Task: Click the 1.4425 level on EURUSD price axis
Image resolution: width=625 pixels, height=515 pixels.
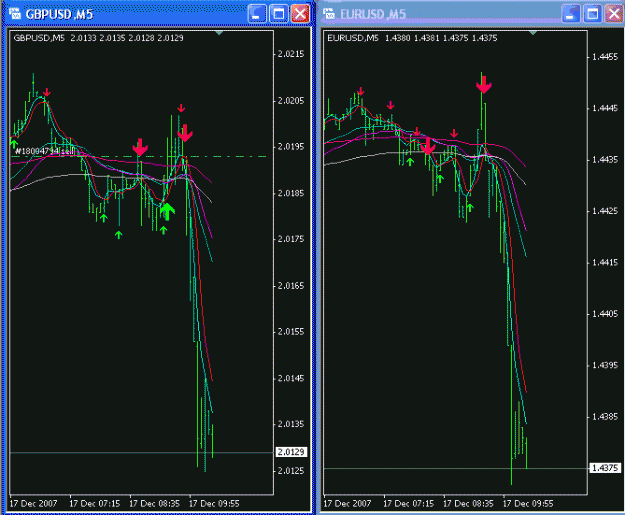Action: 605,211
